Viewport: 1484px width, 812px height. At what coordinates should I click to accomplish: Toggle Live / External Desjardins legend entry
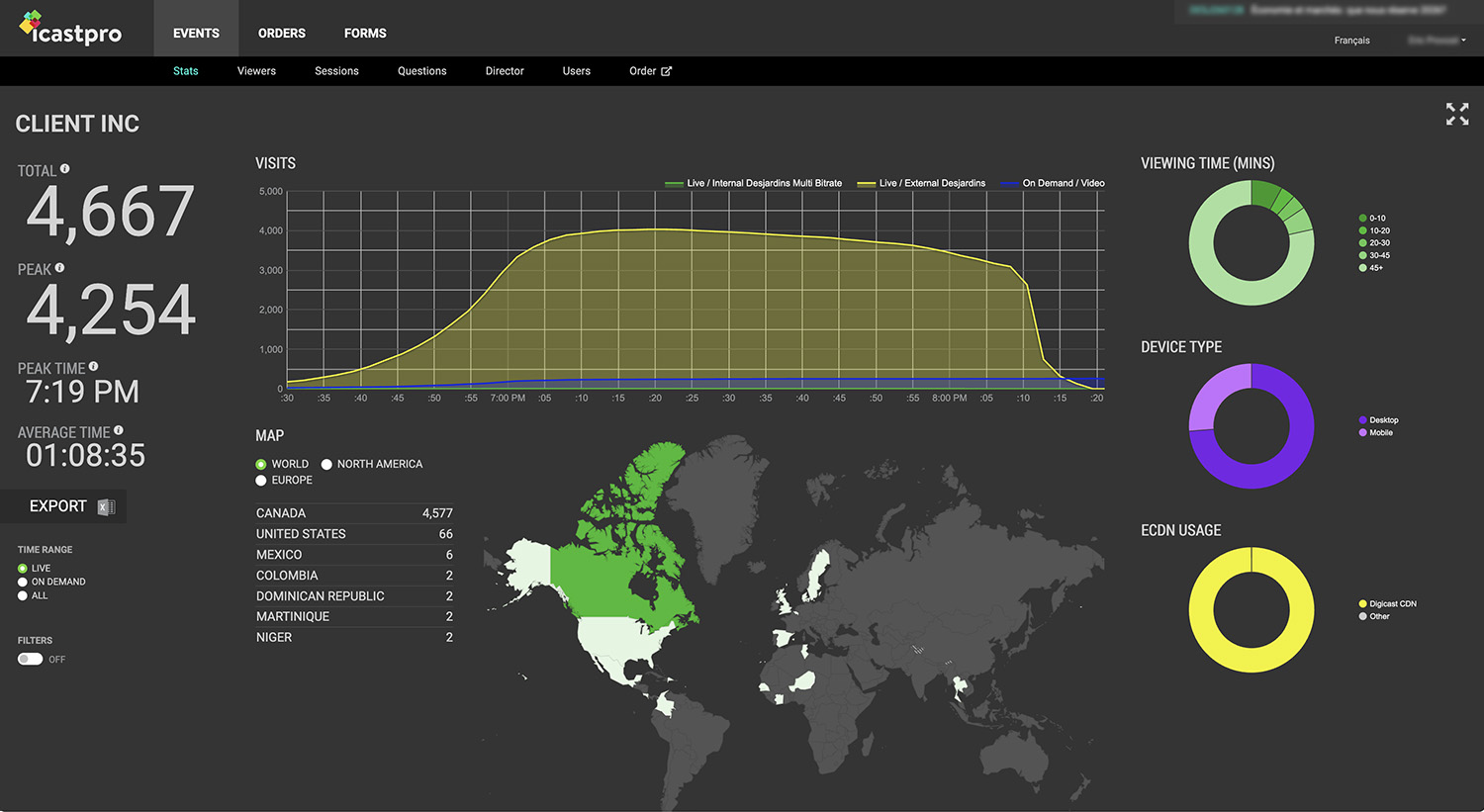(921, 183)
